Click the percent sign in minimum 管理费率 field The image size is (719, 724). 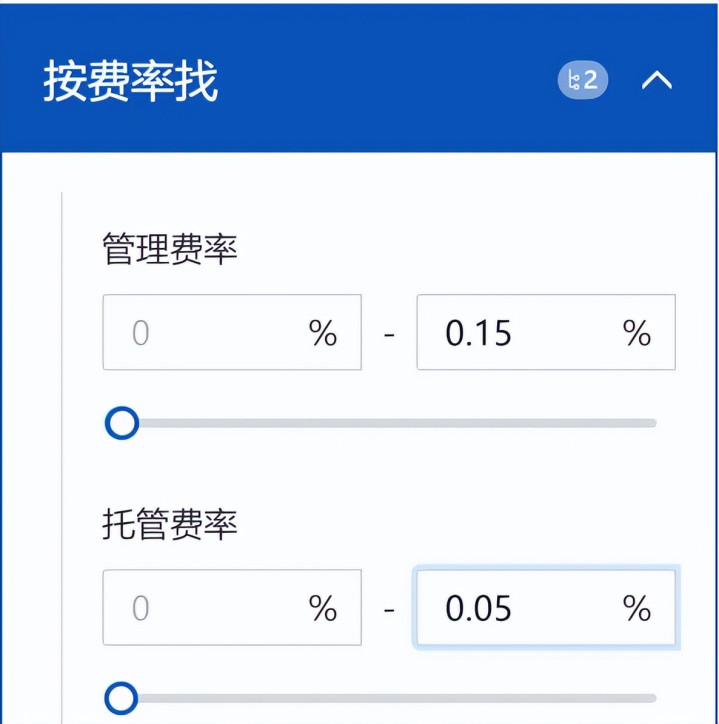coord(323,333)
